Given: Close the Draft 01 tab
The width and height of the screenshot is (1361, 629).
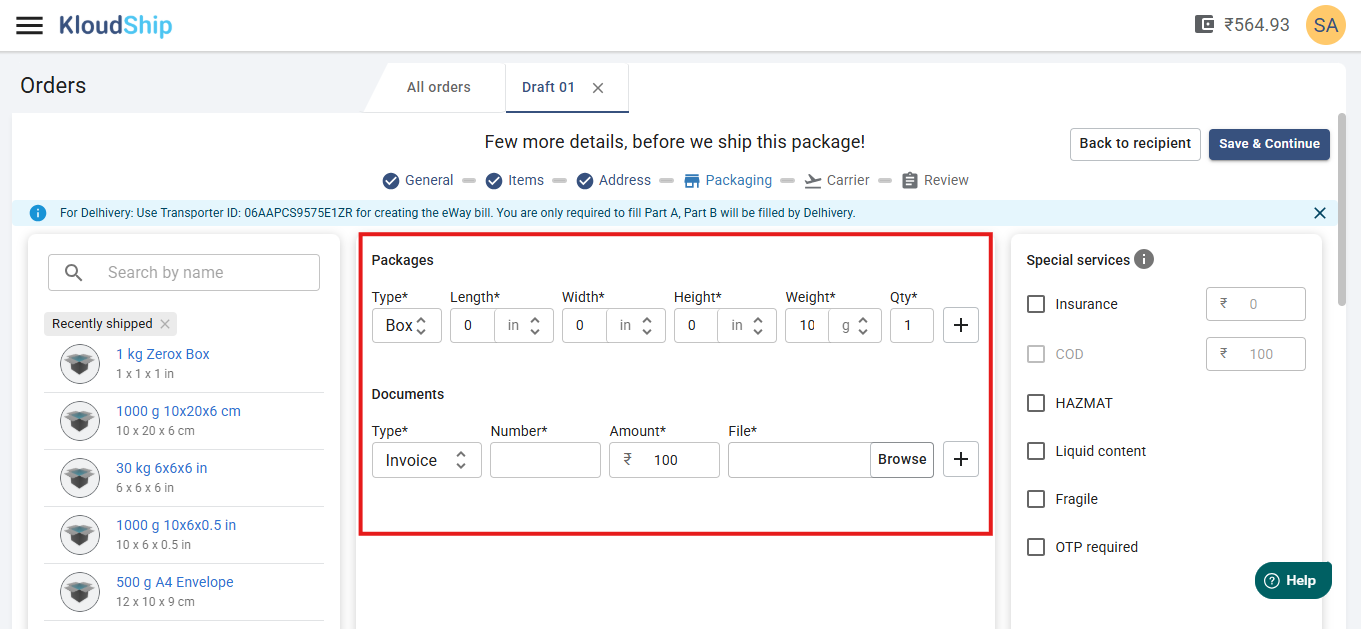Looking at the screenshot, I should (598, 88).
